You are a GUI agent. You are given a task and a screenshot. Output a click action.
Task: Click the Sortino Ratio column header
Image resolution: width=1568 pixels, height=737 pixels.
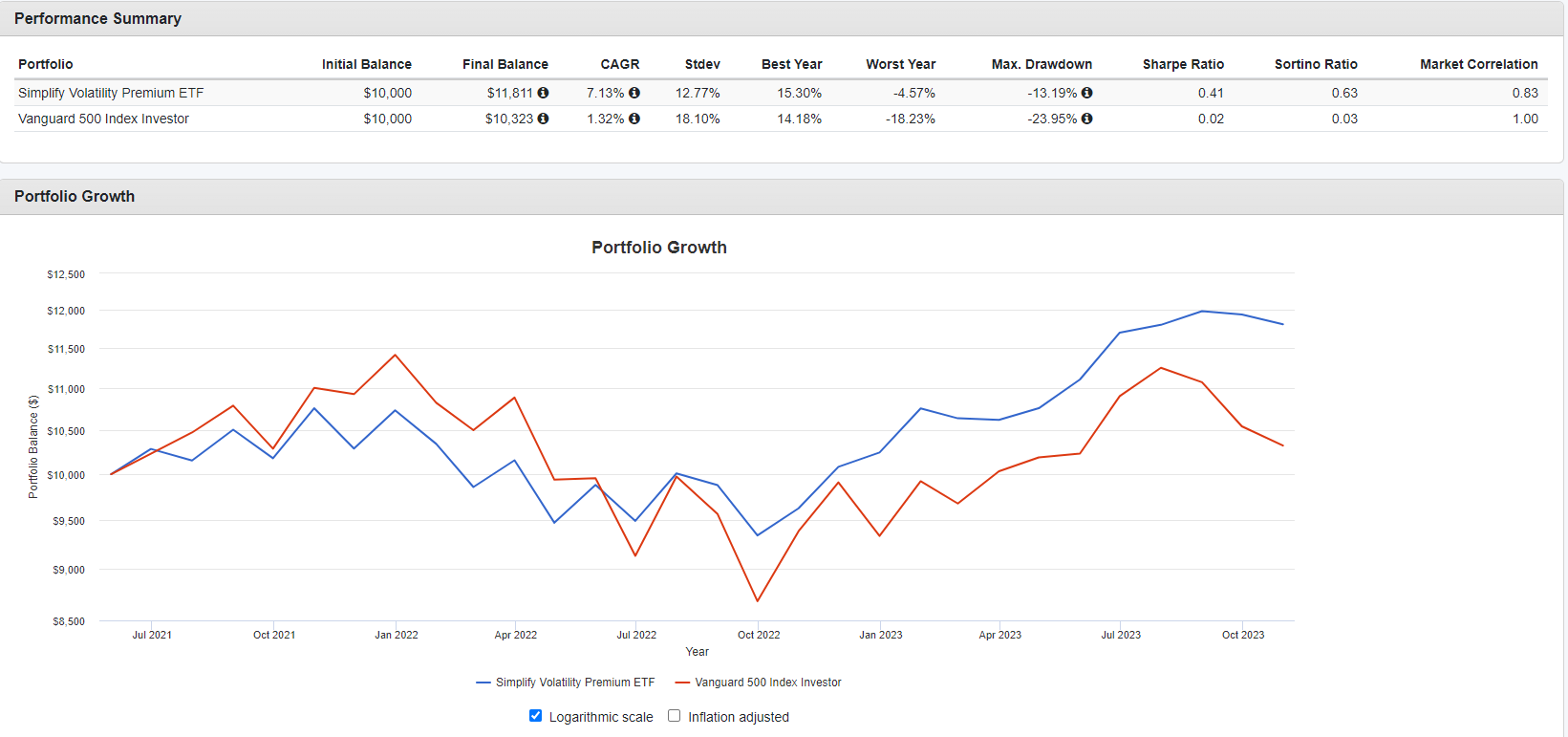coord(1316,64)
